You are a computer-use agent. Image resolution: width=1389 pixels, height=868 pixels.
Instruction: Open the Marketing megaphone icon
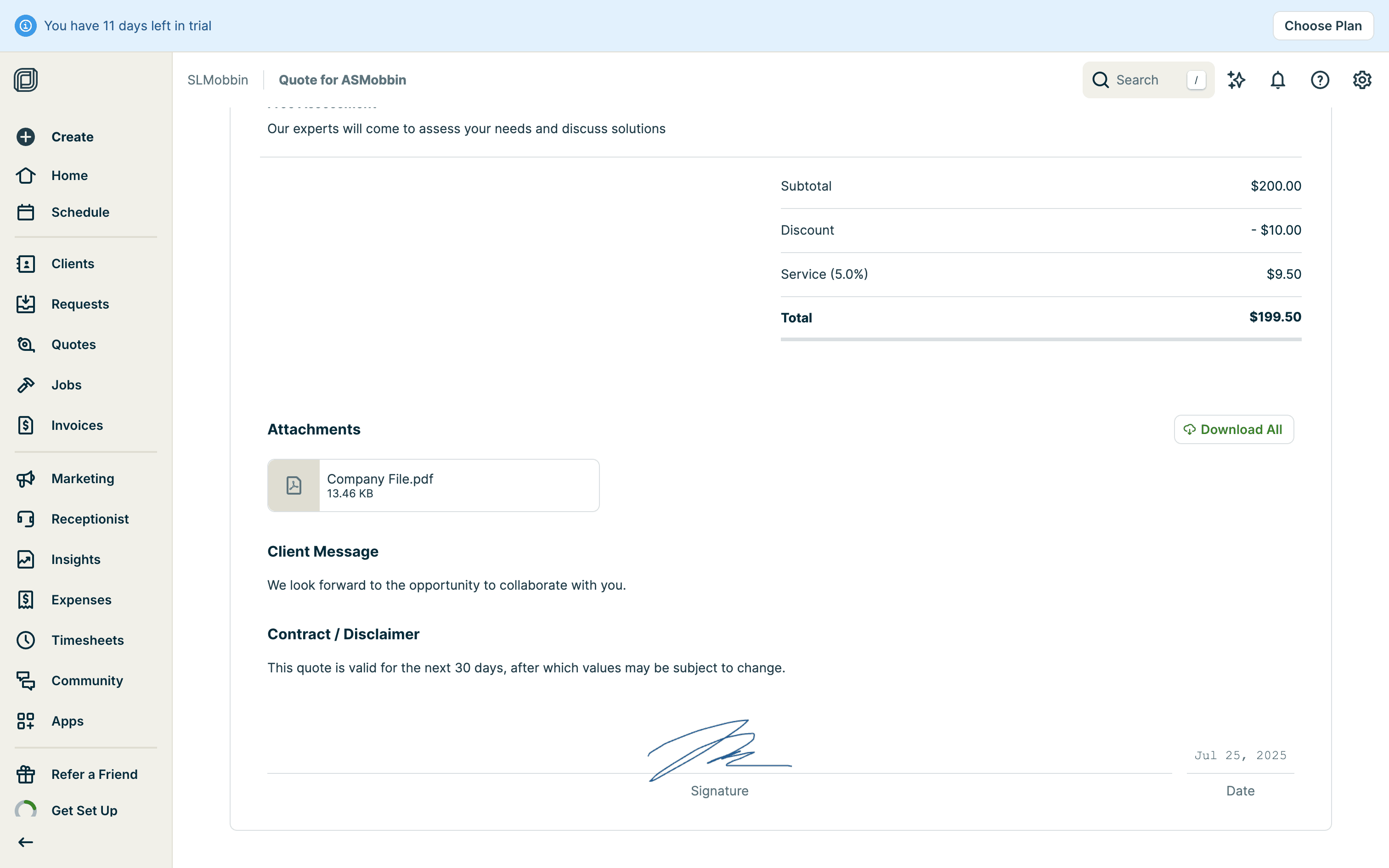pos(26,479)
